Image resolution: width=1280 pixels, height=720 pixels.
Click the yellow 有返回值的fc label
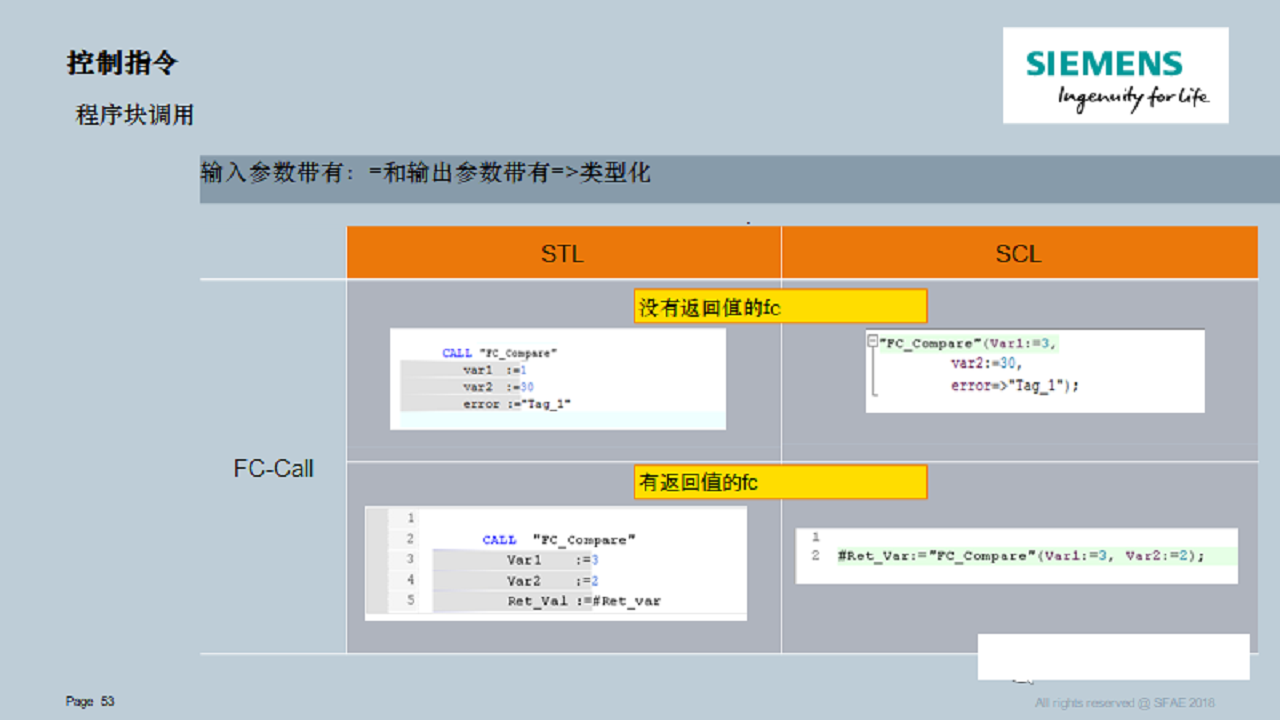(780, 483)
